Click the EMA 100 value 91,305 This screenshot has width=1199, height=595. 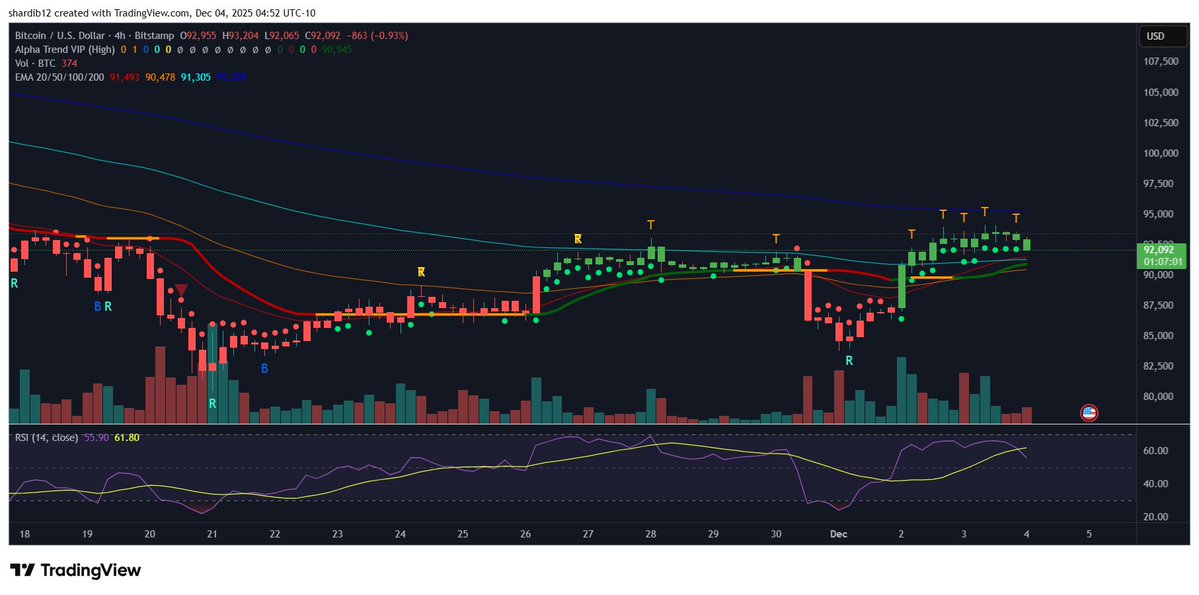[196, 76]
